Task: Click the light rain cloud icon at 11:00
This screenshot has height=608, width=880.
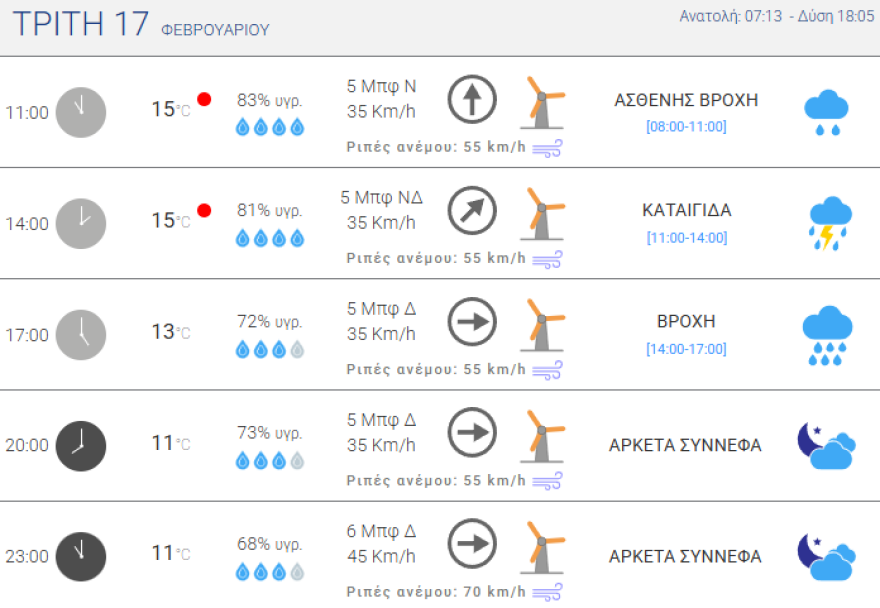Action: click(x=826, y=112)
